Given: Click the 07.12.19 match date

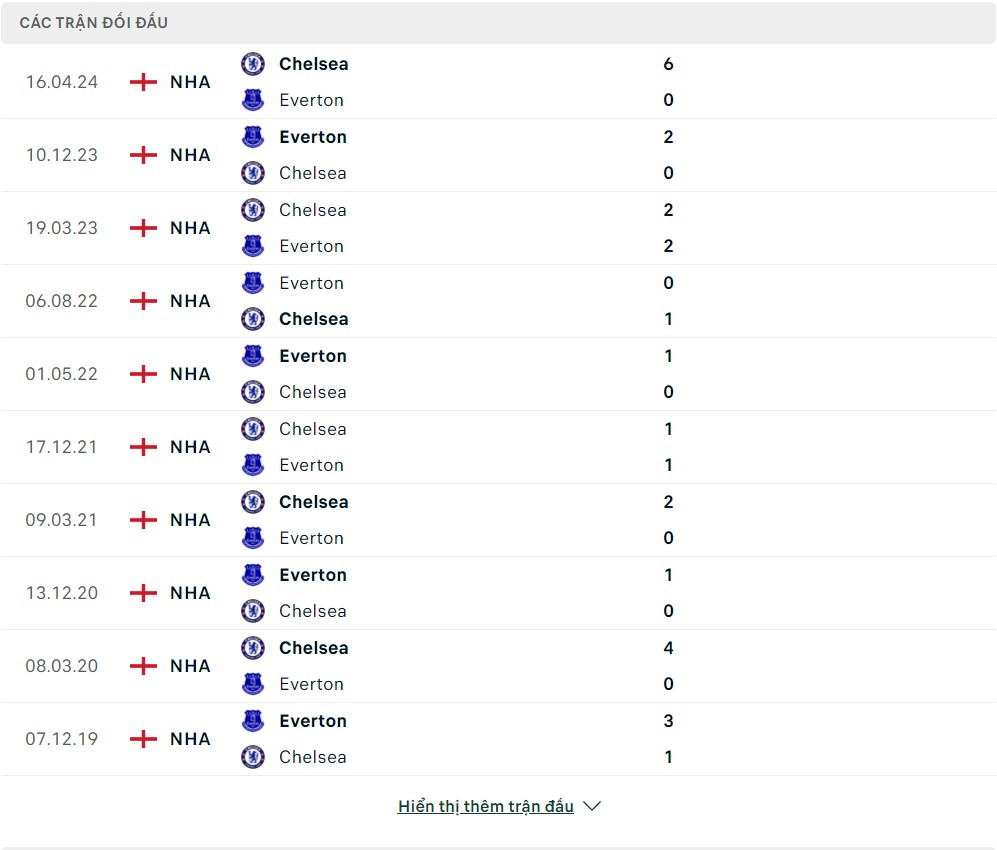Looking at the screenshot, I should tap(62, 739).
